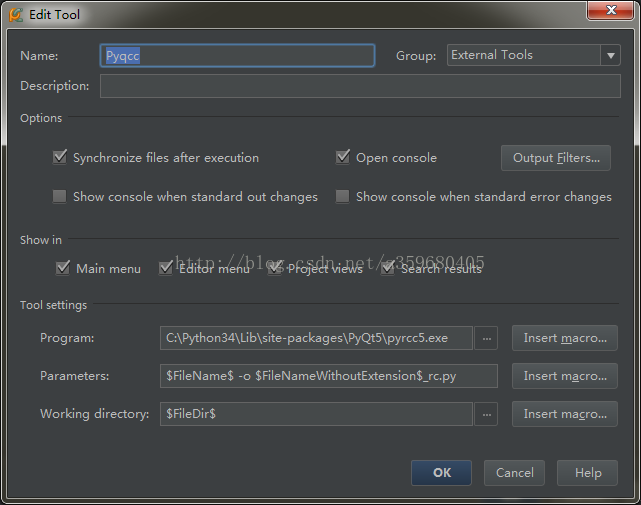Click the Parameters input field
Viewport: 641px width, 505px height.
pos(329,376)
